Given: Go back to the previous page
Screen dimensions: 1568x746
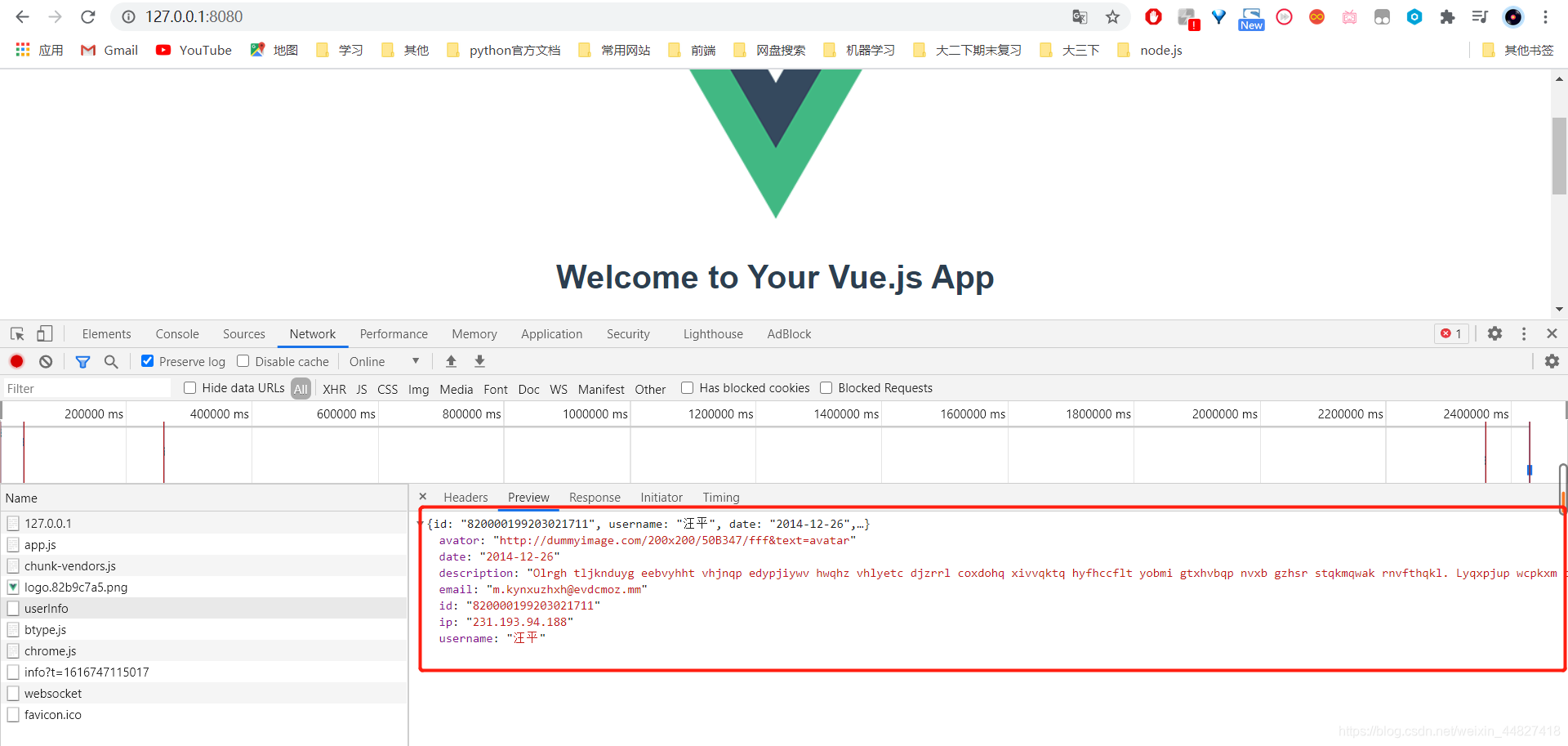Looking at the screenshot, I should point(22,16).
